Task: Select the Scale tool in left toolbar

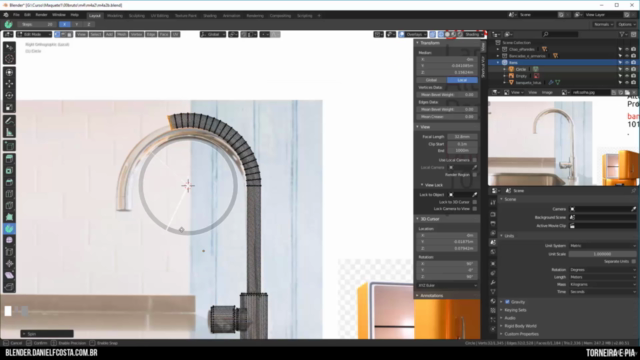Action: pyautogui.click(x=9, y=107)
